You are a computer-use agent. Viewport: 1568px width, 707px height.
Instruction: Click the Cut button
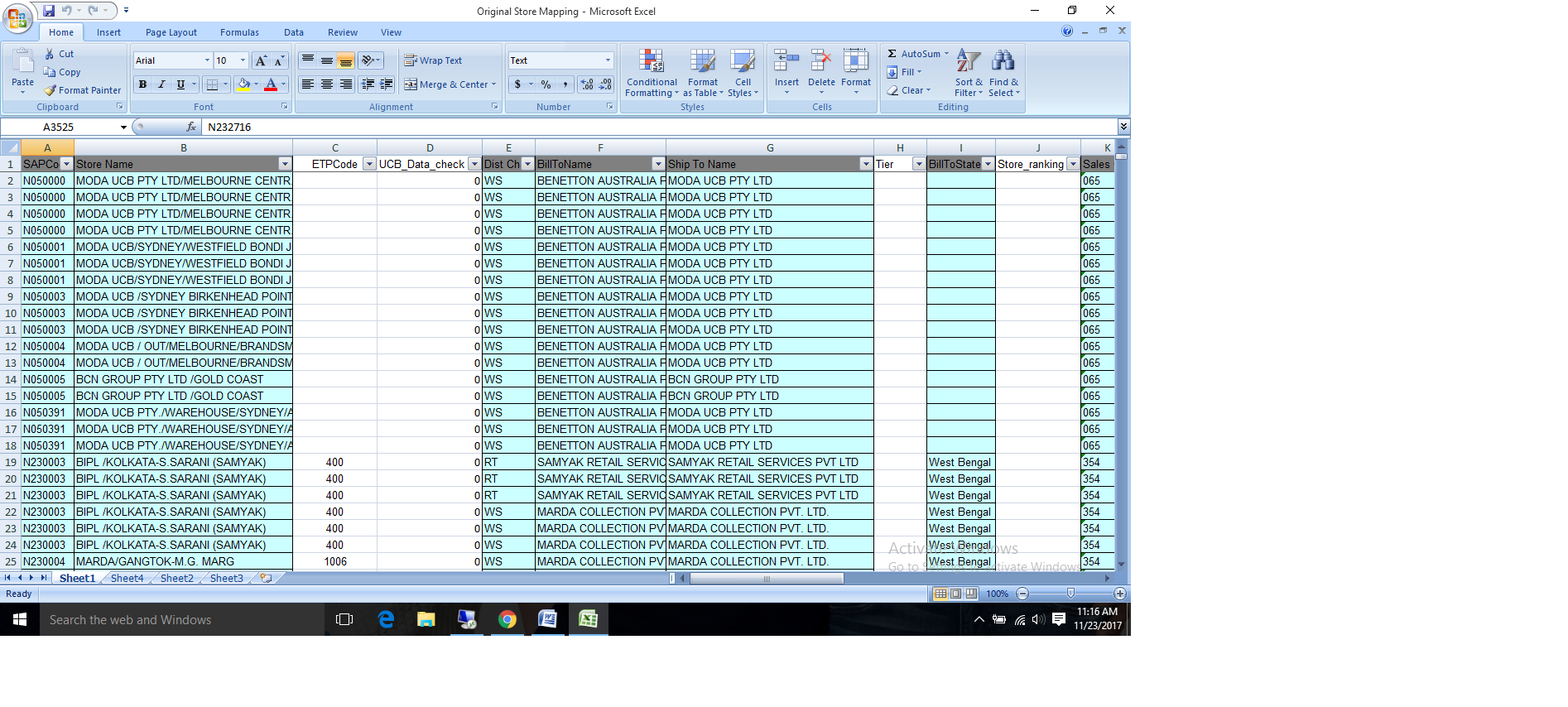pyautogui.click(x=60, y=54)
